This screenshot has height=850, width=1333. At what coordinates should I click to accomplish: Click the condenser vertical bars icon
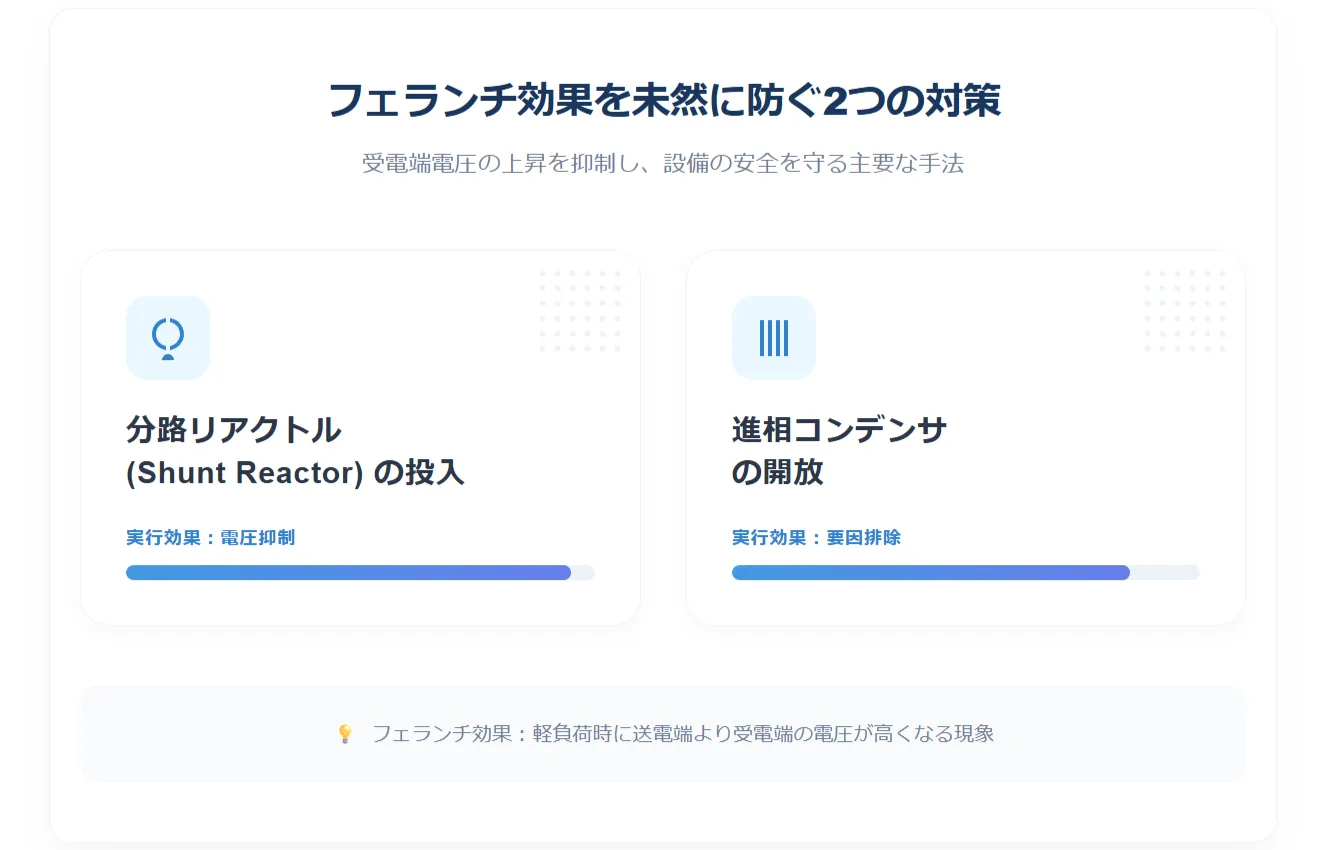pyautogui.click(x=774, y=338)
